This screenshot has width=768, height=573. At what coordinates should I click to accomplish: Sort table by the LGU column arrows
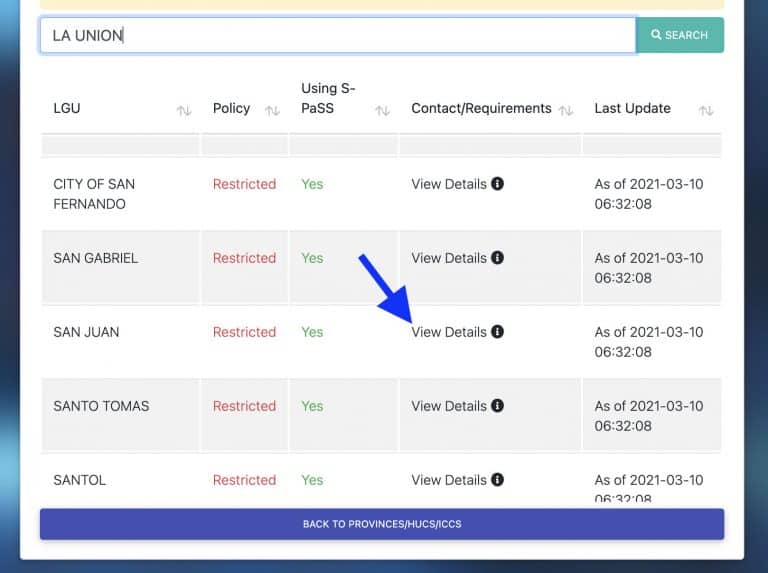pos(183,110)
